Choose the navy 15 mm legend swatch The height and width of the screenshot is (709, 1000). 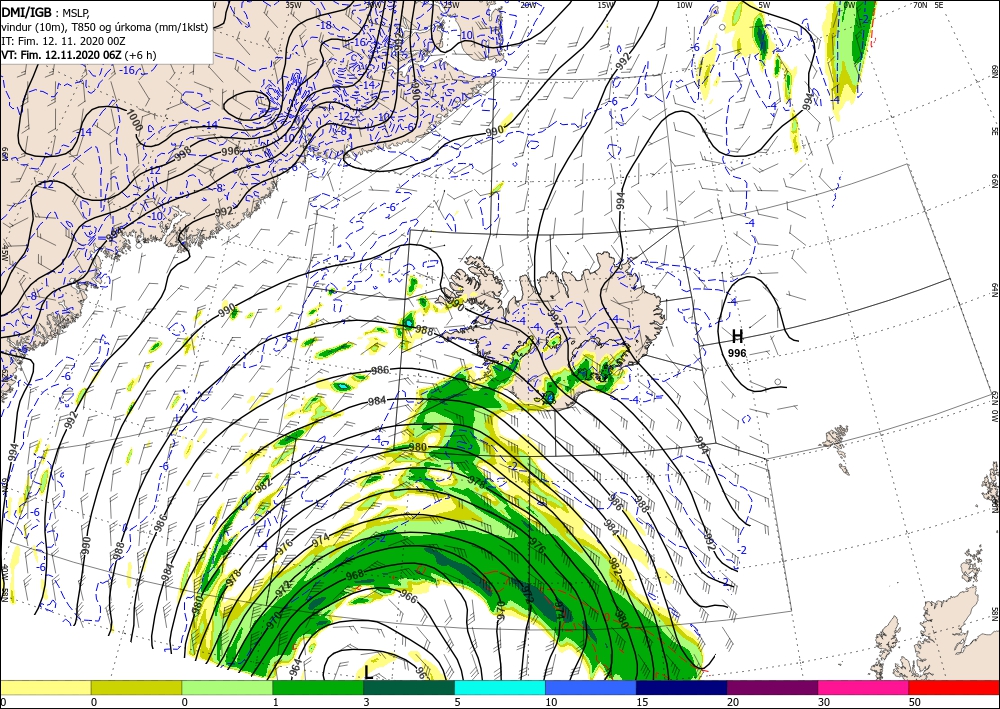[x=682, y=687]
